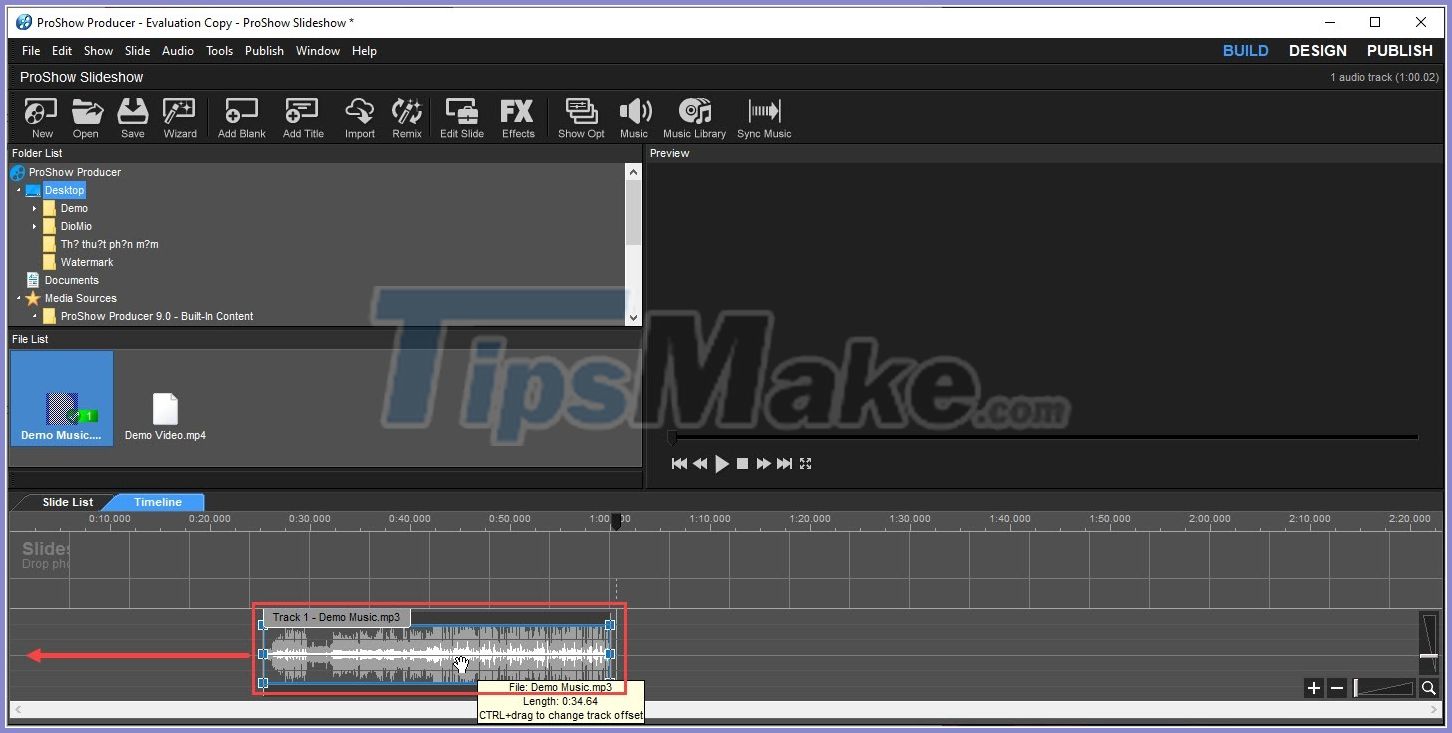Zoom in the timeline with plus button
The width and height of the screenshot is (1452, 733).
1313,688
